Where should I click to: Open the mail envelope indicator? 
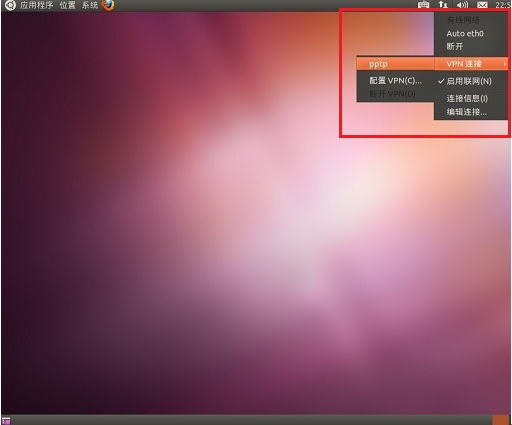[482, 5]
